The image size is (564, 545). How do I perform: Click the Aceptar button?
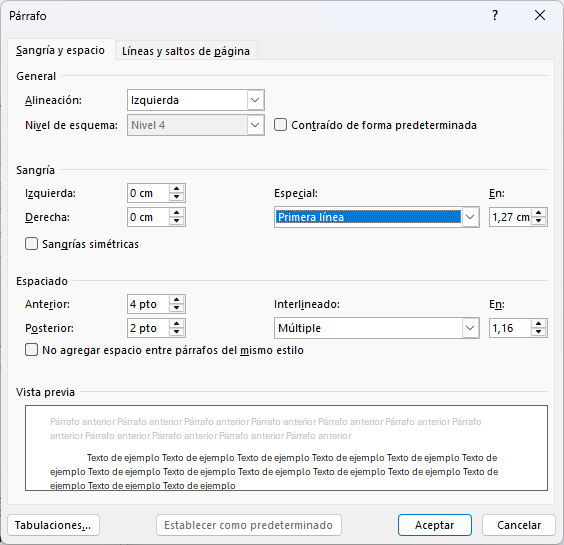coord(435,525)
